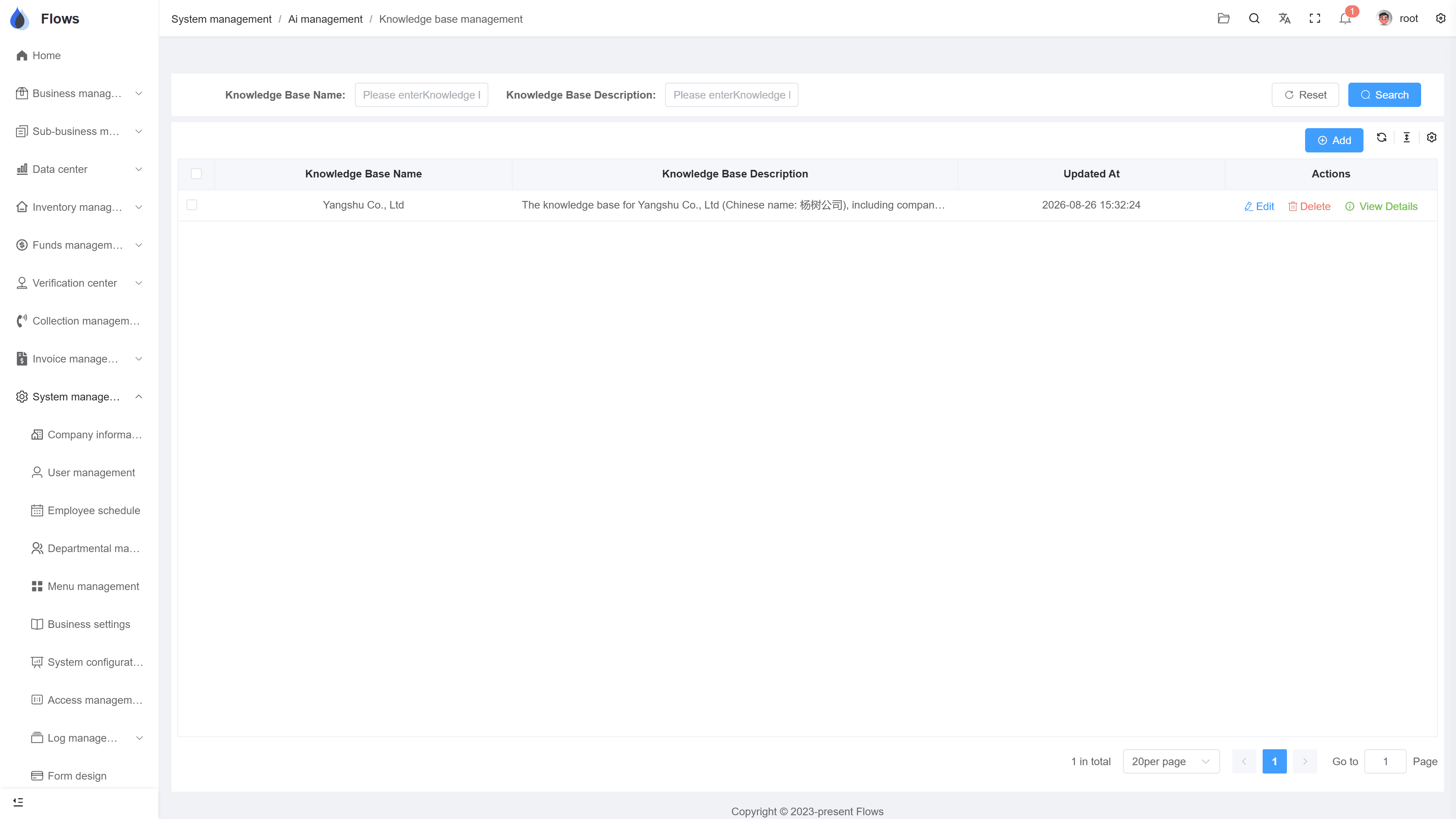Switch language with the translate icon
This screenshot has height=819, width=1456.
[1285, 19]
